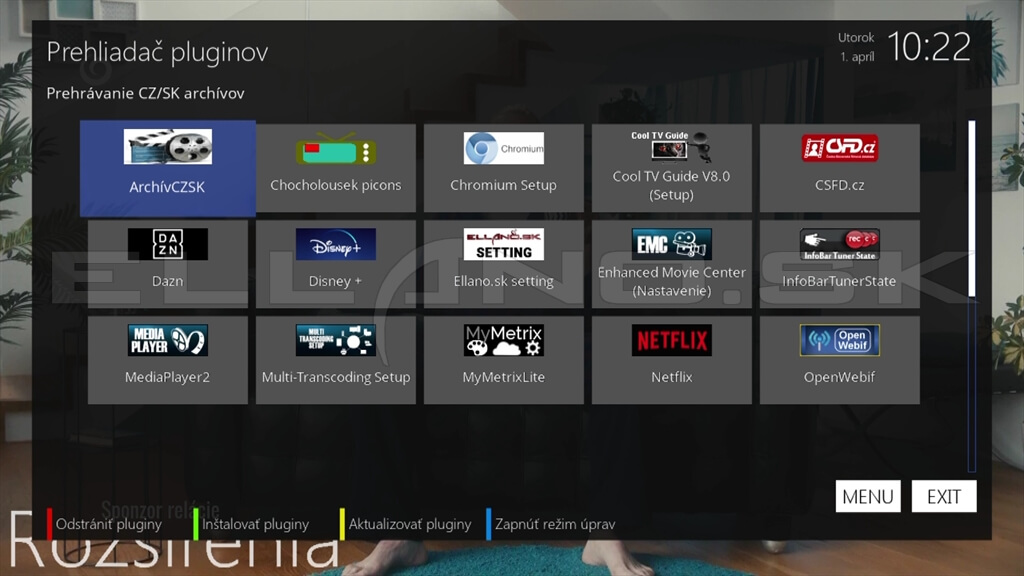Select the Chocholousek picons plugin
The image size is (1024, 576).
click(336, 168)
